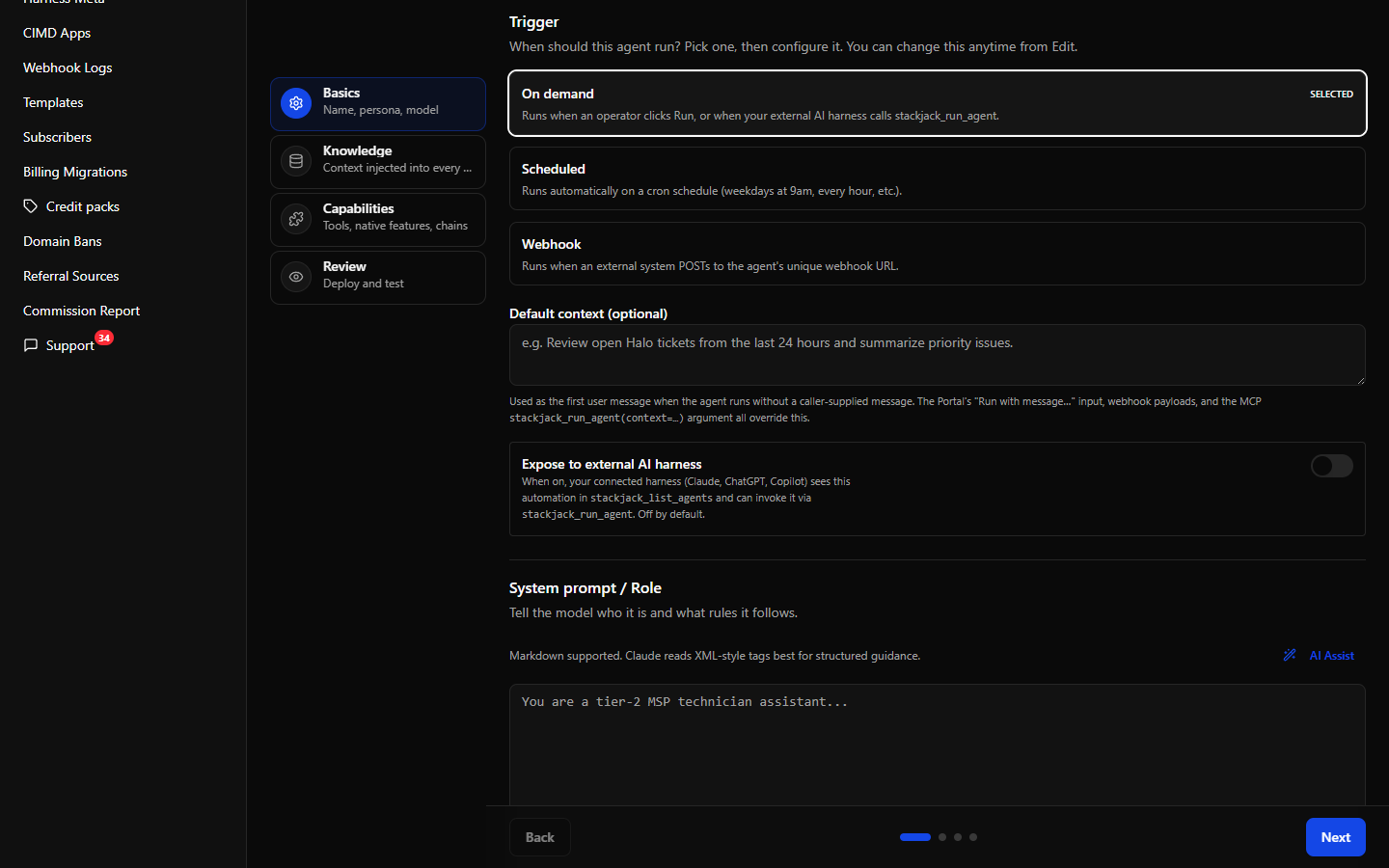Screen dimensions: 1389x868
Task: Click the Support chat bubble icon
Action: [x=31, y=345]
